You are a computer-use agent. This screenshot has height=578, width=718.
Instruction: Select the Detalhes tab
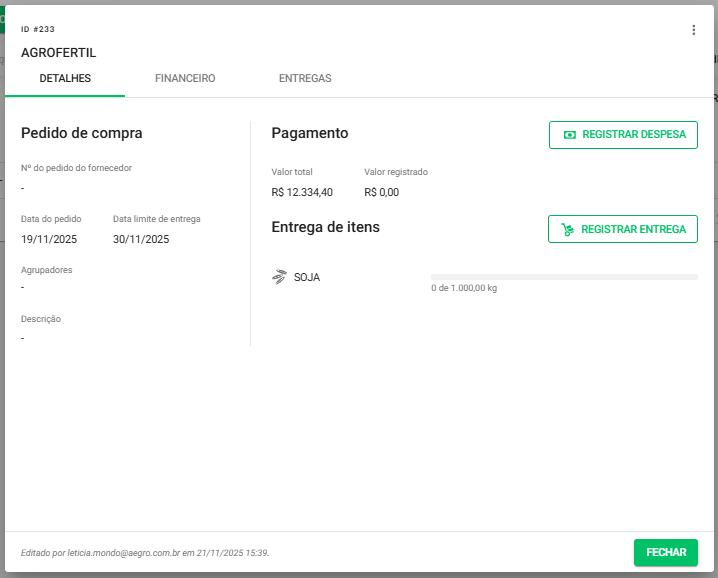[65, 78]
